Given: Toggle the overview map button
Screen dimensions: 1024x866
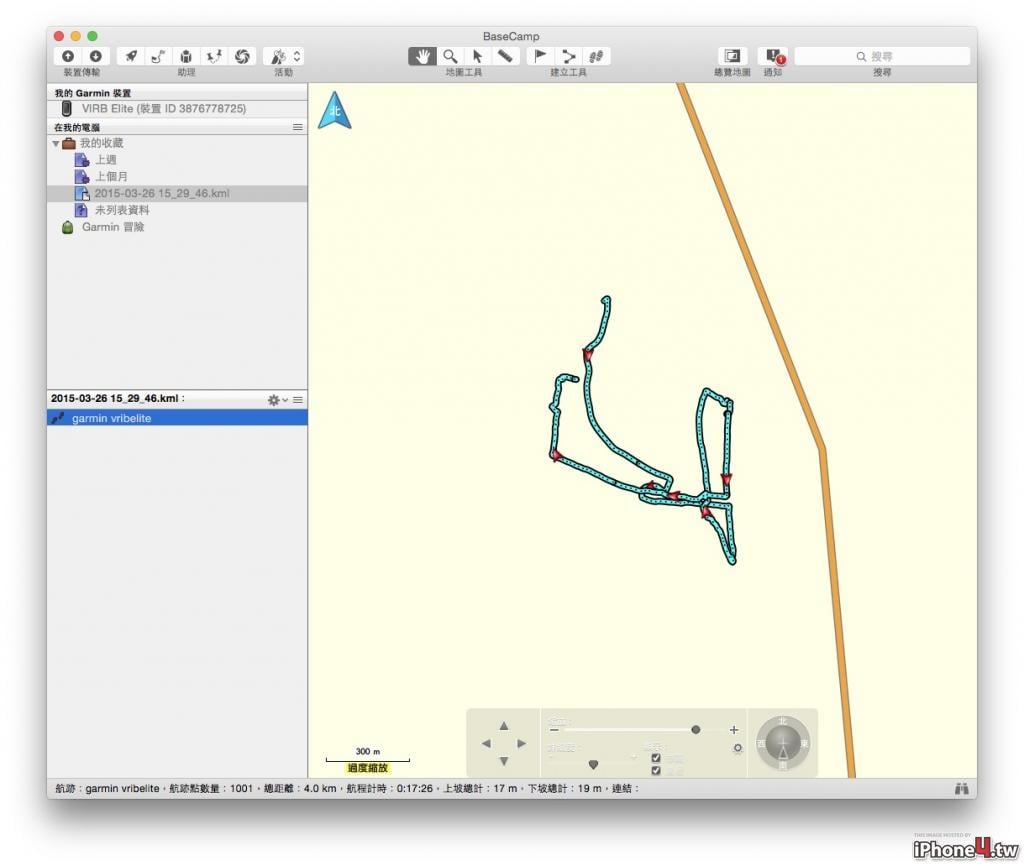Looking at the screenshot, I should pyautogui.click(x=732, y=57).
